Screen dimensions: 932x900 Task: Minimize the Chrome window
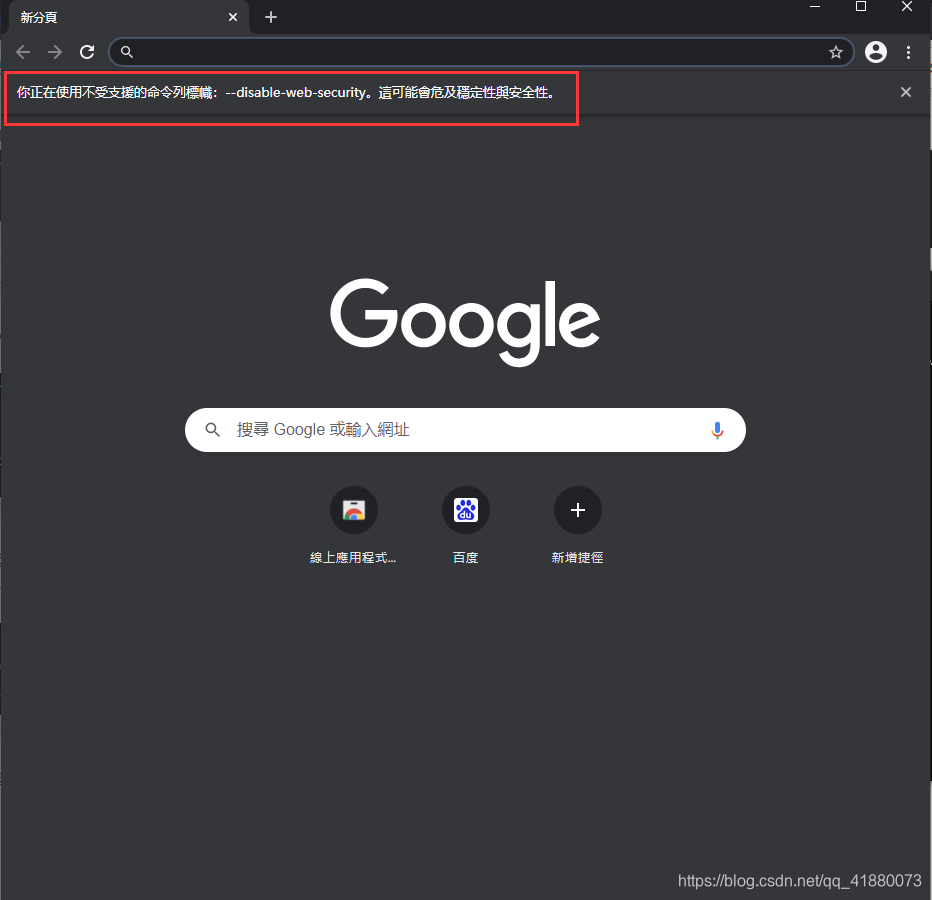(x=815, y=7)
